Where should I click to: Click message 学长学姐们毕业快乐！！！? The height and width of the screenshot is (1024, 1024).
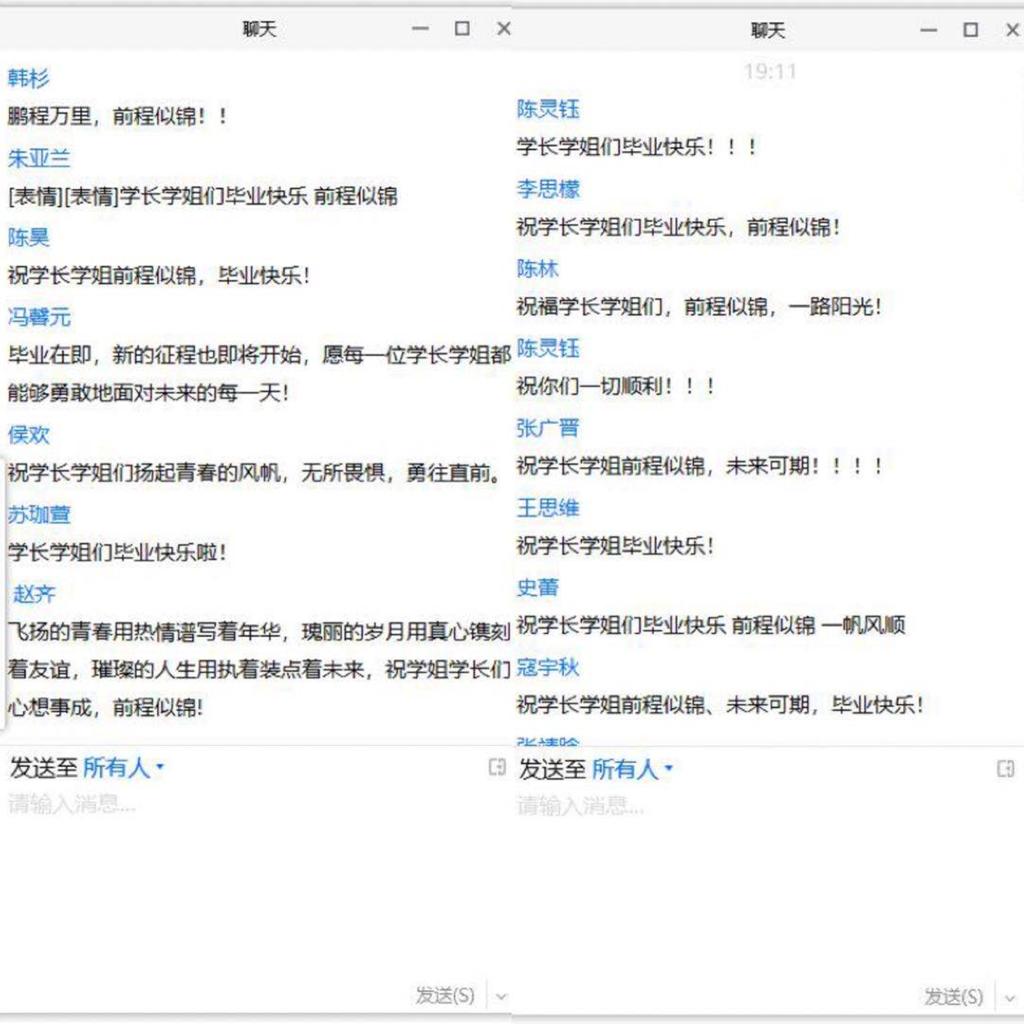[x=637, y=147]
